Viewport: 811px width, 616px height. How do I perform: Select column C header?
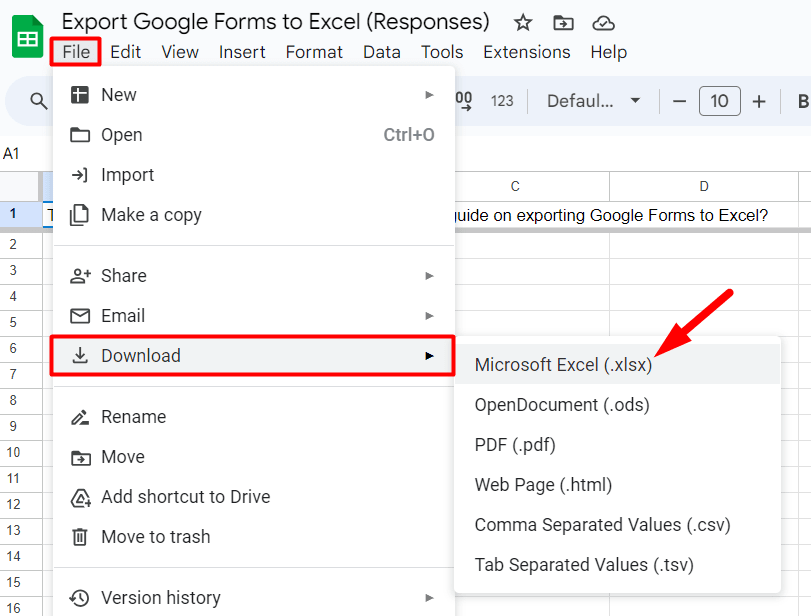[515, 186]
